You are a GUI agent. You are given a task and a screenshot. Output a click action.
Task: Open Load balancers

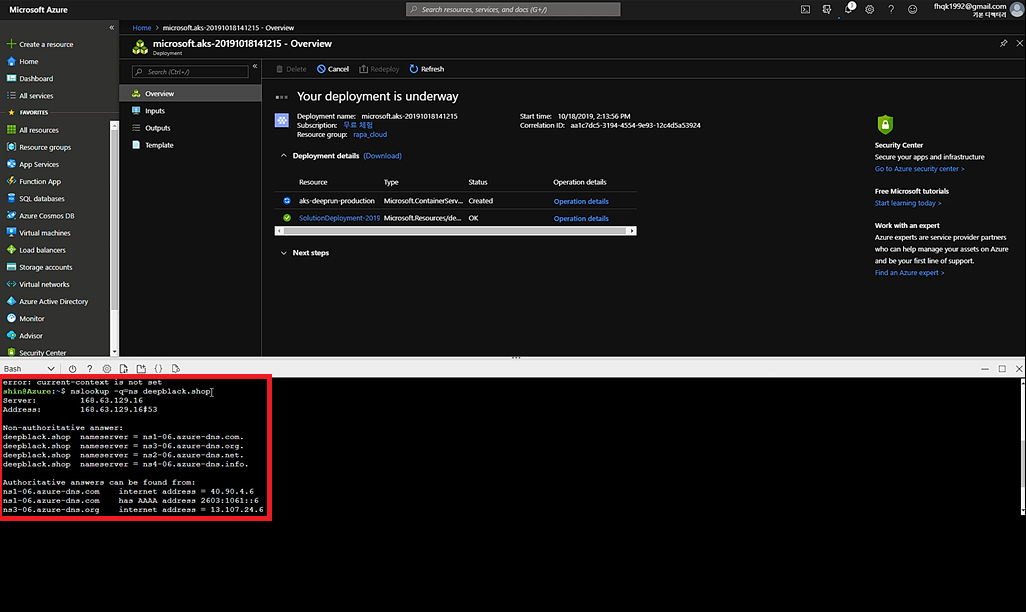click(x=36, y=250)
